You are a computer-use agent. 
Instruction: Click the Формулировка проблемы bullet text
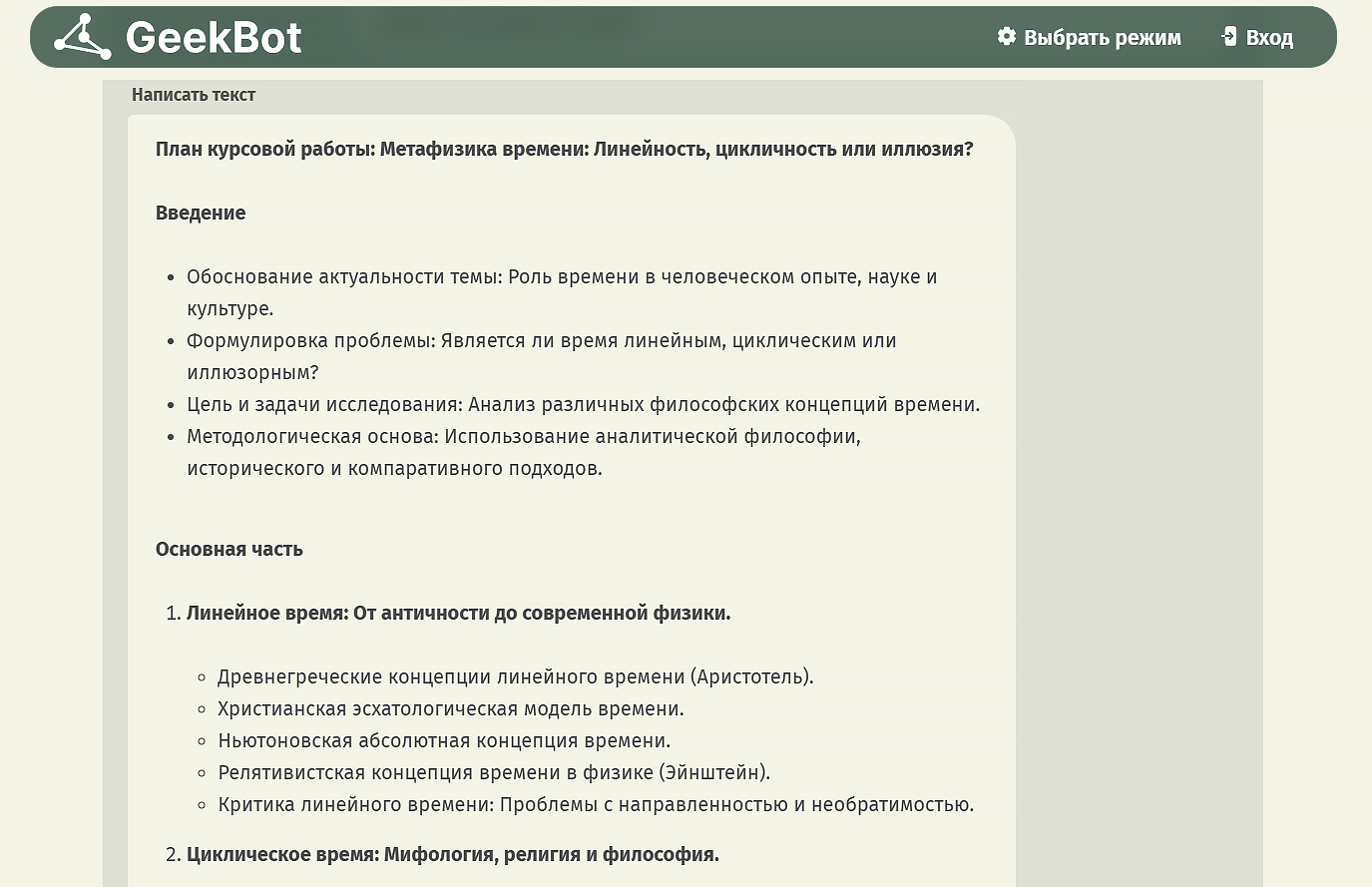541,341
